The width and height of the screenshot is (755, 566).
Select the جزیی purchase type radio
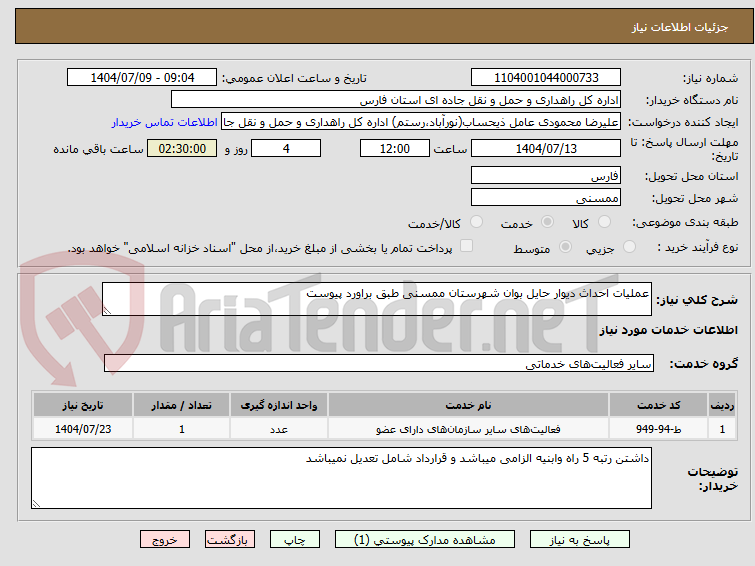click(629, 247)
